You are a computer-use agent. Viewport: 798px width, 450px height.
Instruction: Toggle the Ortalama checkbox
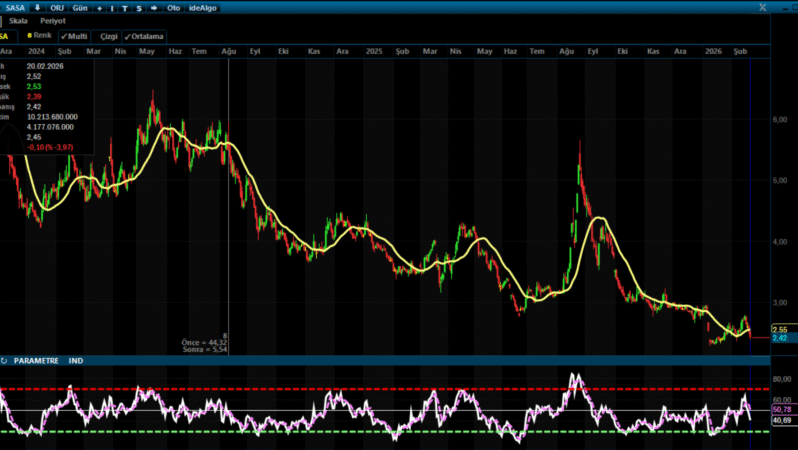(144, 35)
